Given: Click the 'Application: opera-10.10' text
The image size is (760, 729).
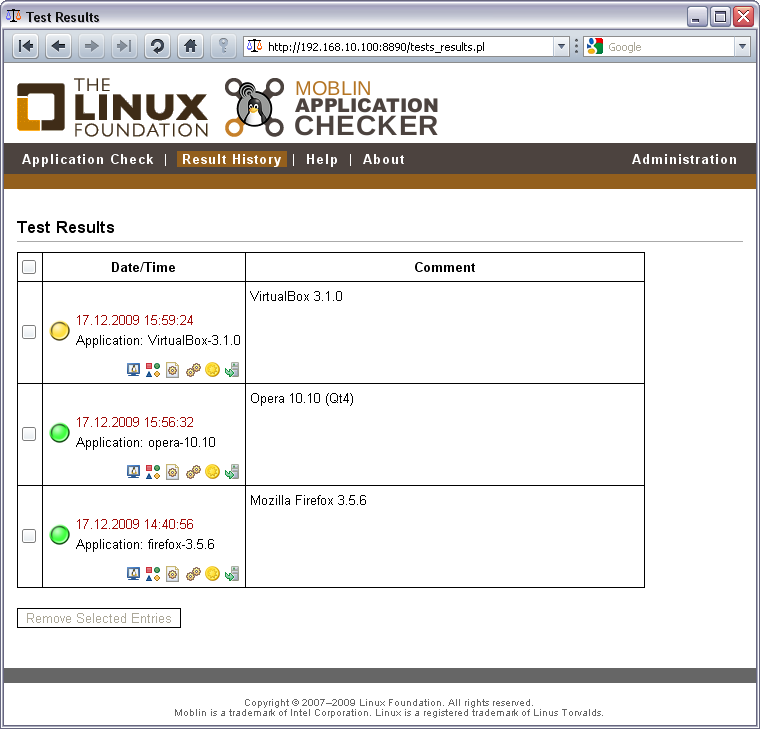Looking at the screenshot, I should [x=145, y=442].
